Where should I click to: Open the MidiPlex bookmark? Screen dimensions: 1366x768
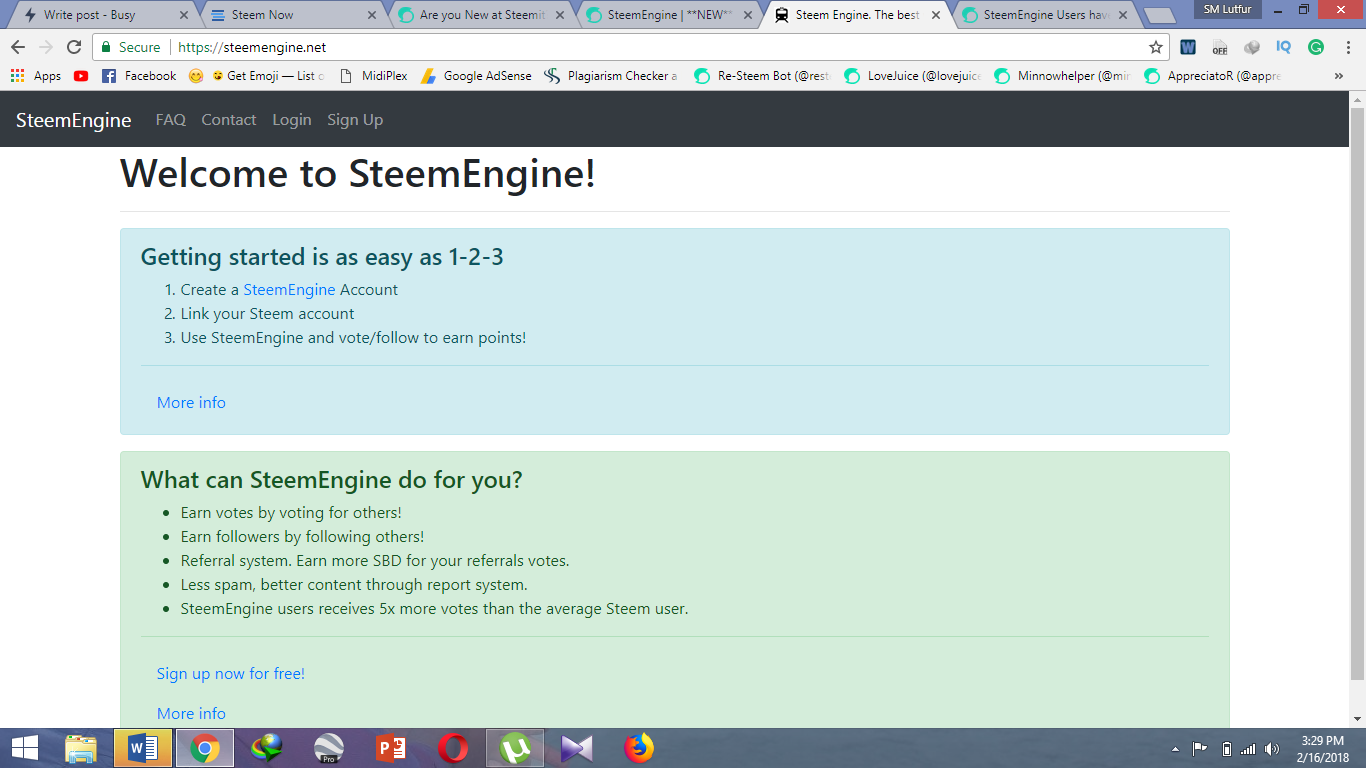tap(373, 76)
